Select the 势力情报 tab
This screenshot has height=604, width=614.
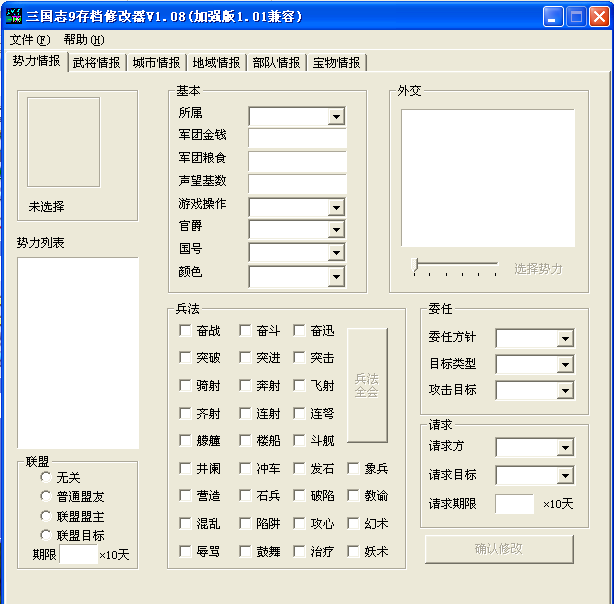point(36,61)
